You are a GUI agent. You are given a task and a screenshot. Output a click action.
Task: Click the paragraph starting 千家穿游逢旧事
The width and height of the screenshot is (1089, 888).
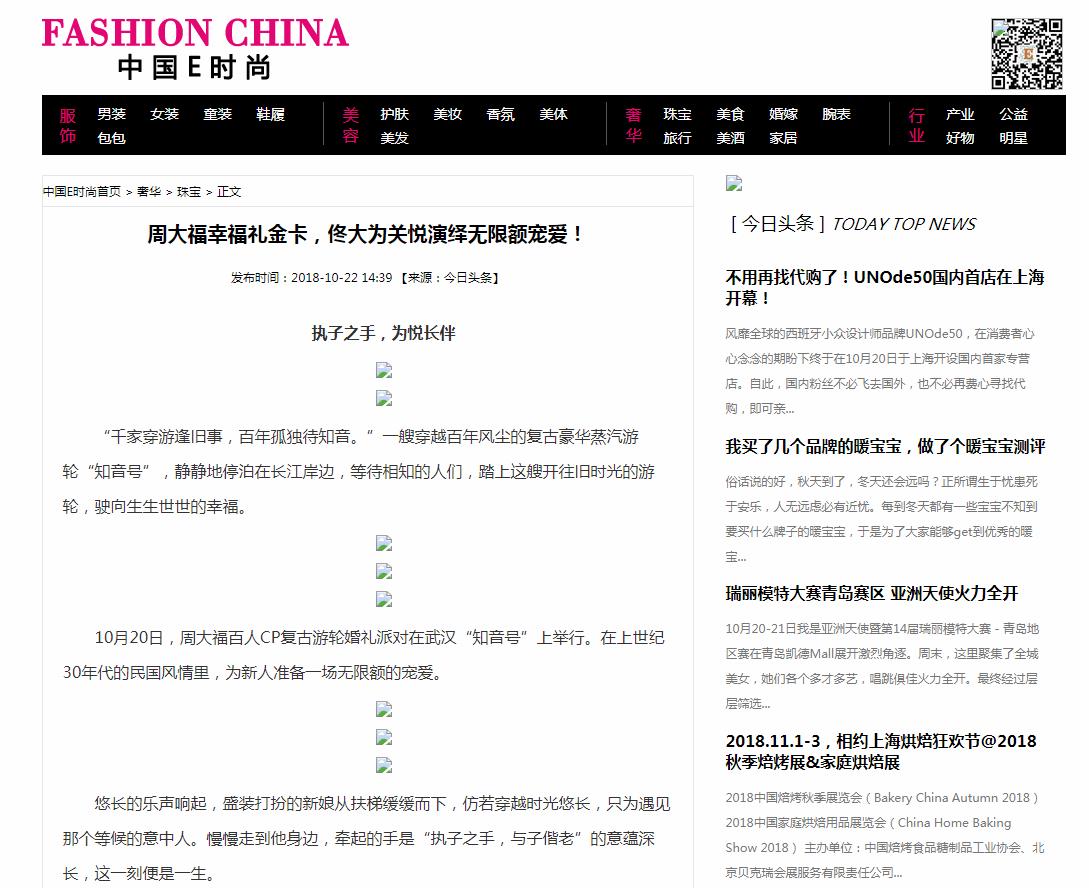[359, 471]
